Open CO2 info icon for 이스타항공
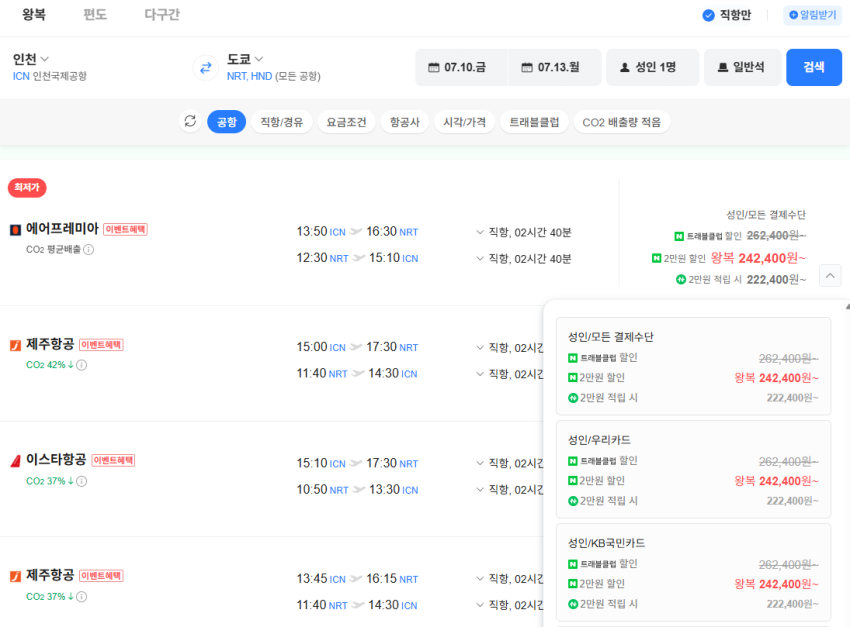The height and width of the screenshot is (627, 850). pyautogui.click(x=81, y=481)
